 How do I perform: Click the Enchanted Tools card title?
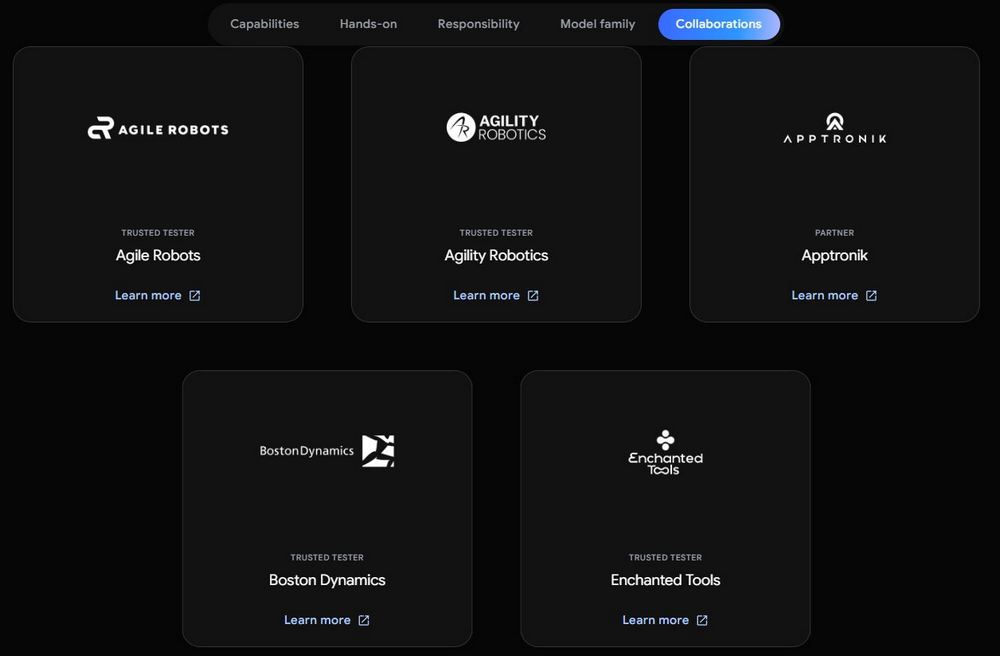(665, 580)
